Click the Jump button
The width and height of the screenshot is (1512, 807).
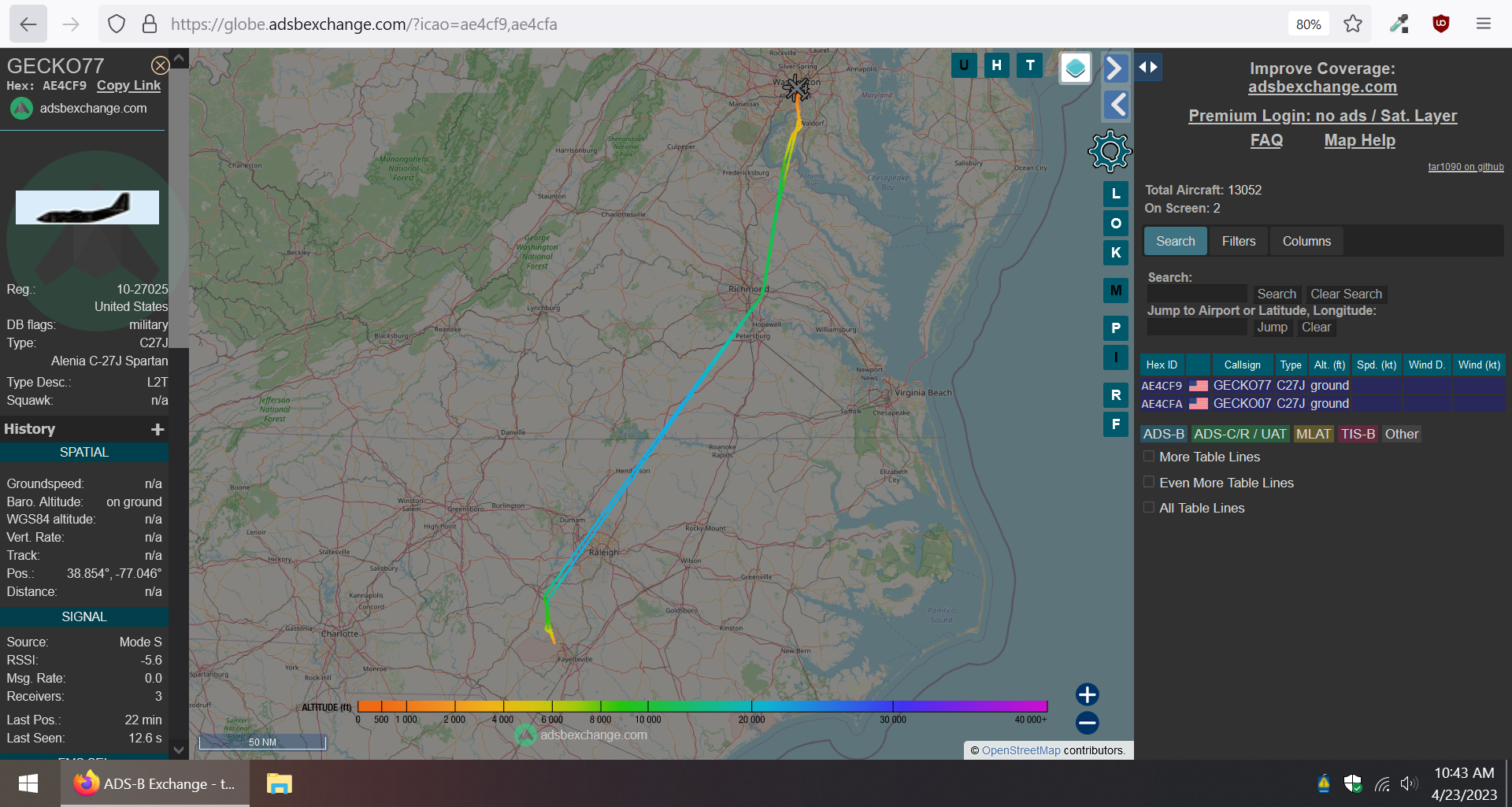1272,327
